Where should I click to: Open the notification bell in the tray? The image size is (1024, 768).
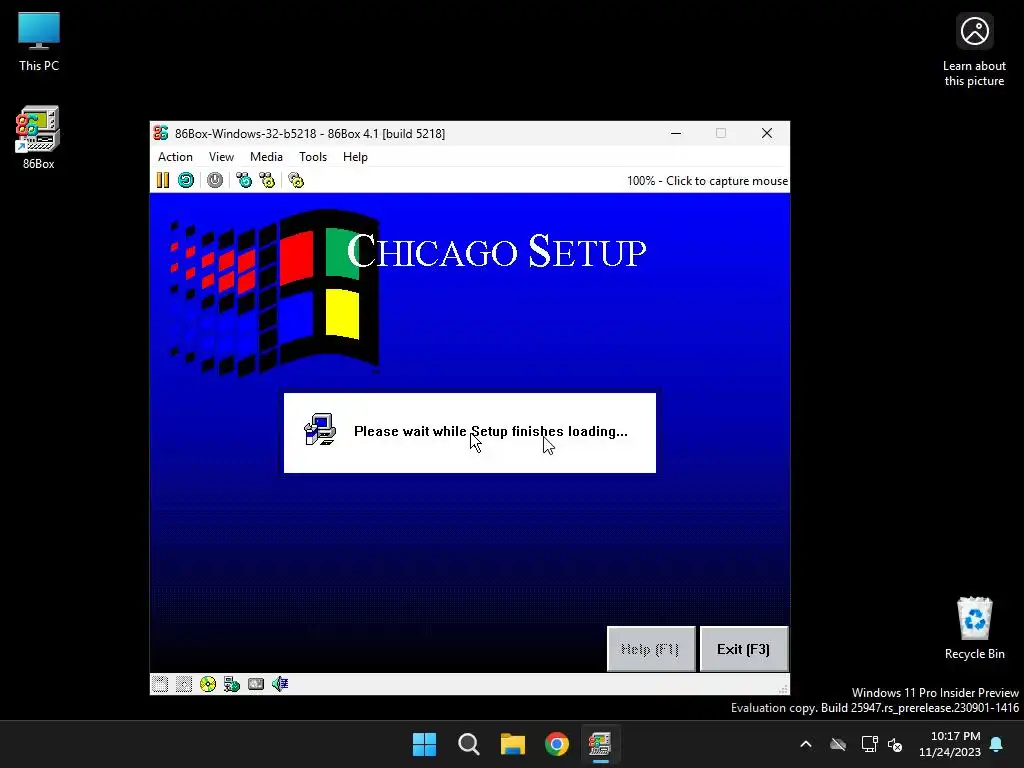pyautogui.click(x=997, y=744)
